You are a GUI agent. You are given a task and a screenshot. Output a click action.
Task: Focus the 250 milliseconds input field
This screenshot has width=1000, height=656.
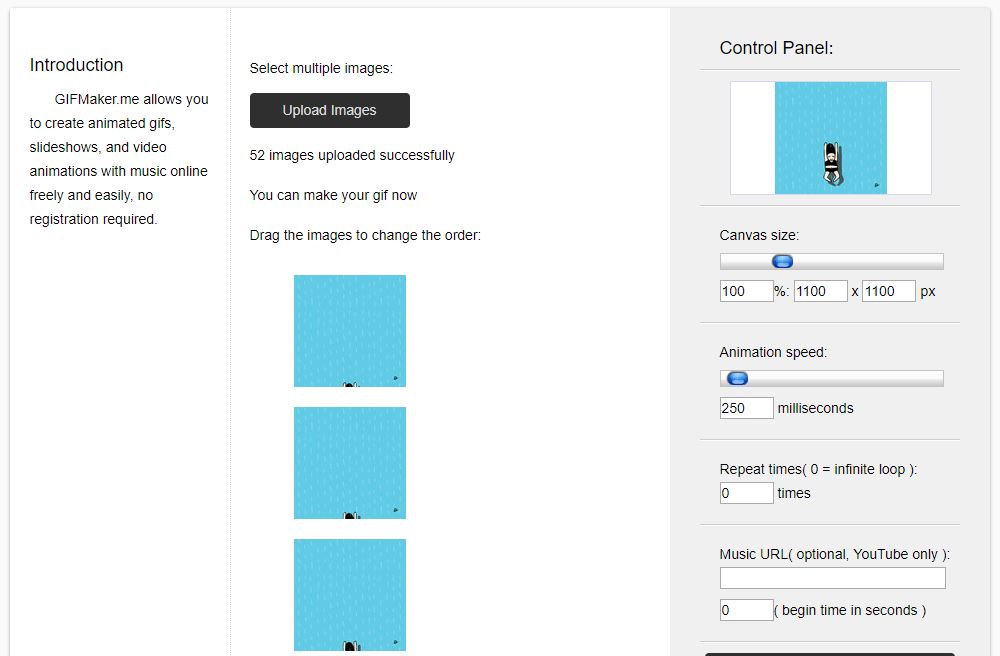[x=746, y=408]
